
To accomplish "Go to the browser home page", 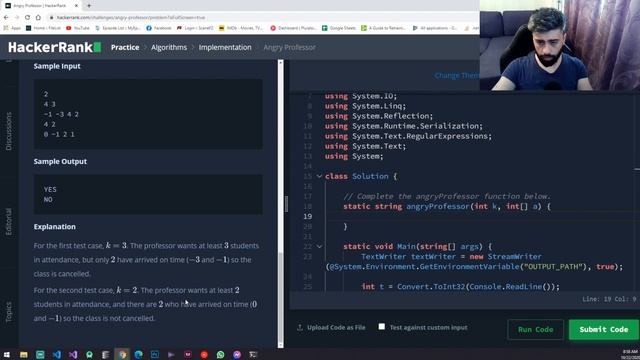I will point(38,18).
